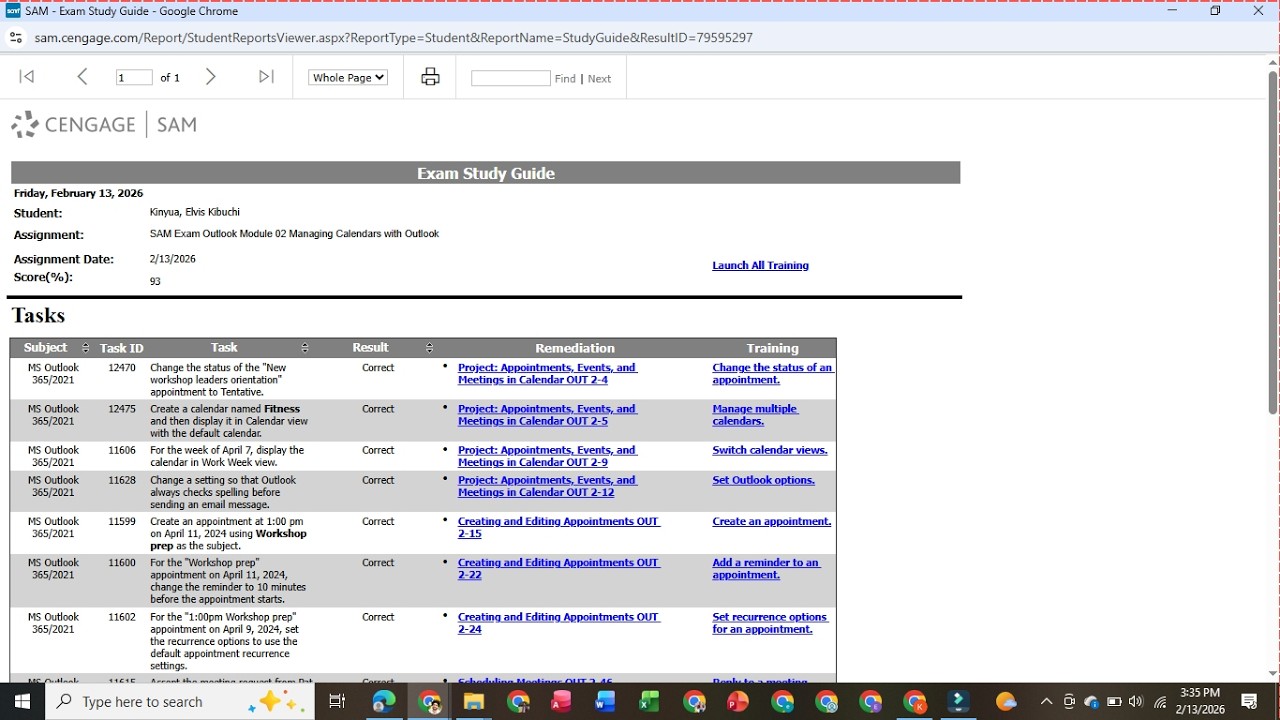Image resolution: width=1280 pixels, height=720 pixels.
Task: Open the notification center icon
Action: tap(1249, 701)
